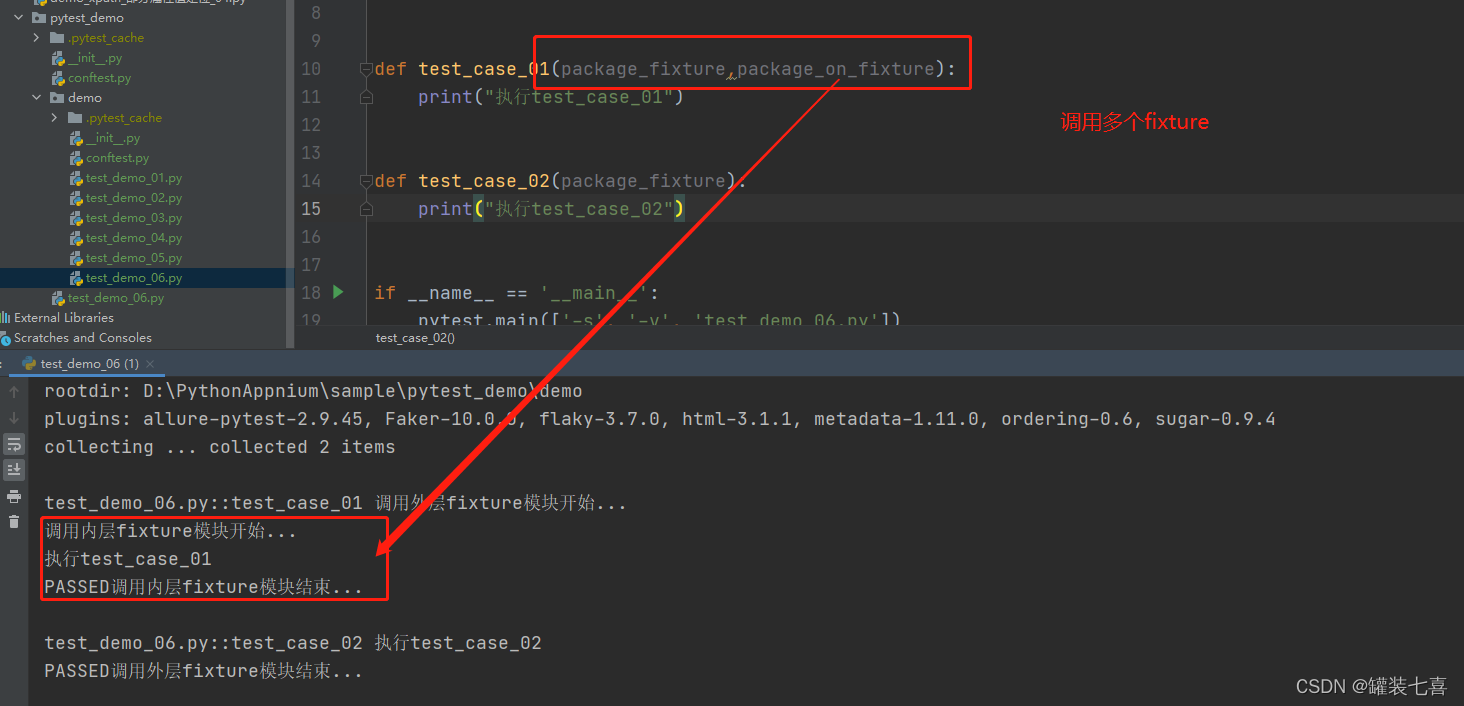
Task: Clear console output with the trash icon
Action: (14, 521)
